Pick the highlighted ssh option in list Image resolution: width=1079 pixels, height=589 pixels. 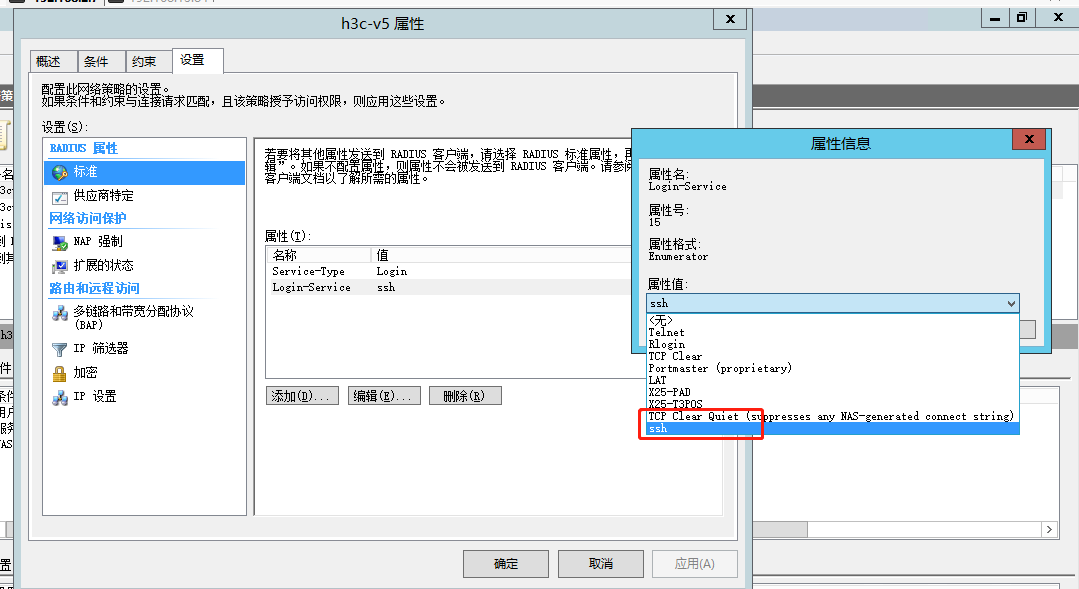[658, 428]
